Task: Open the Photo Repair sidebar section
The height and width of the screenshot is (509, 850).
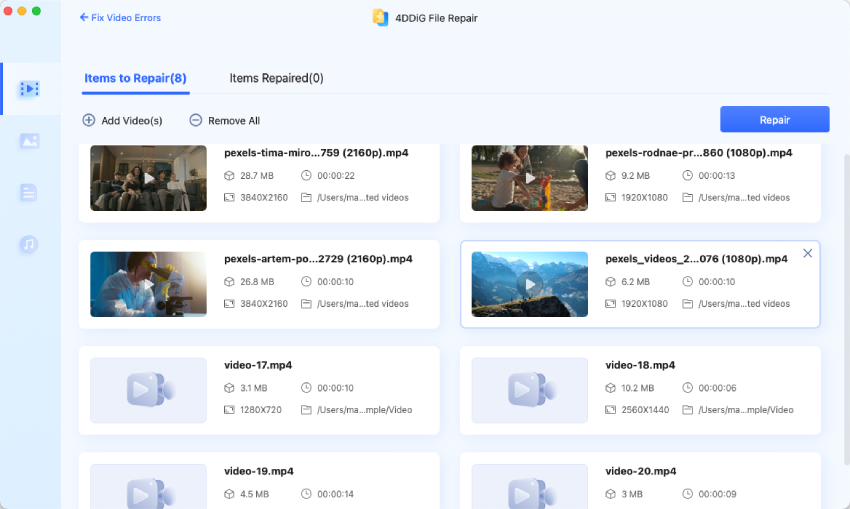Action: tap(29, 141)
